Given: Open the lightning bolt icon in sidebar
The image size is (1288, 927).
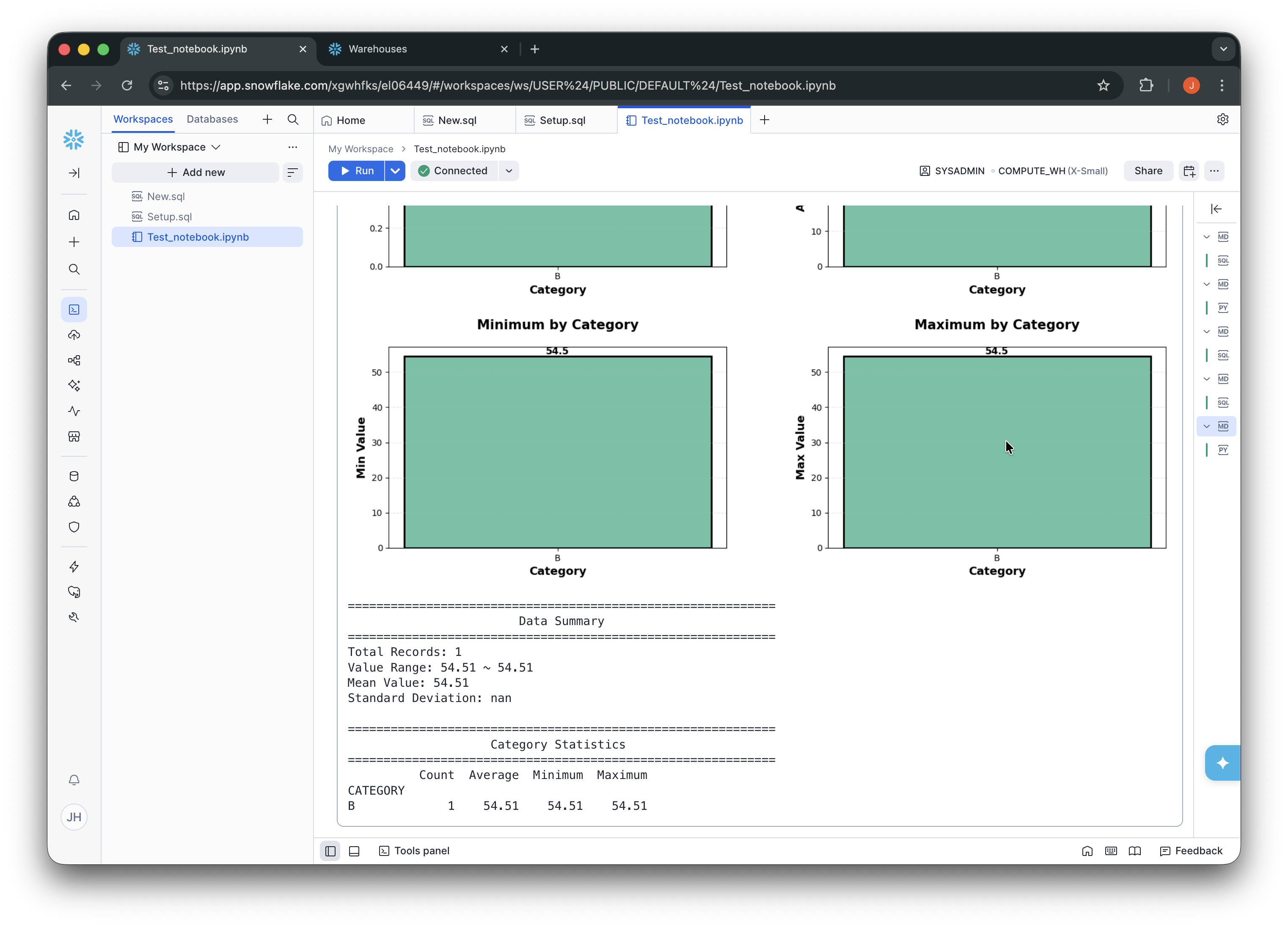Looking at the screenshot, I should click(74, 567).
